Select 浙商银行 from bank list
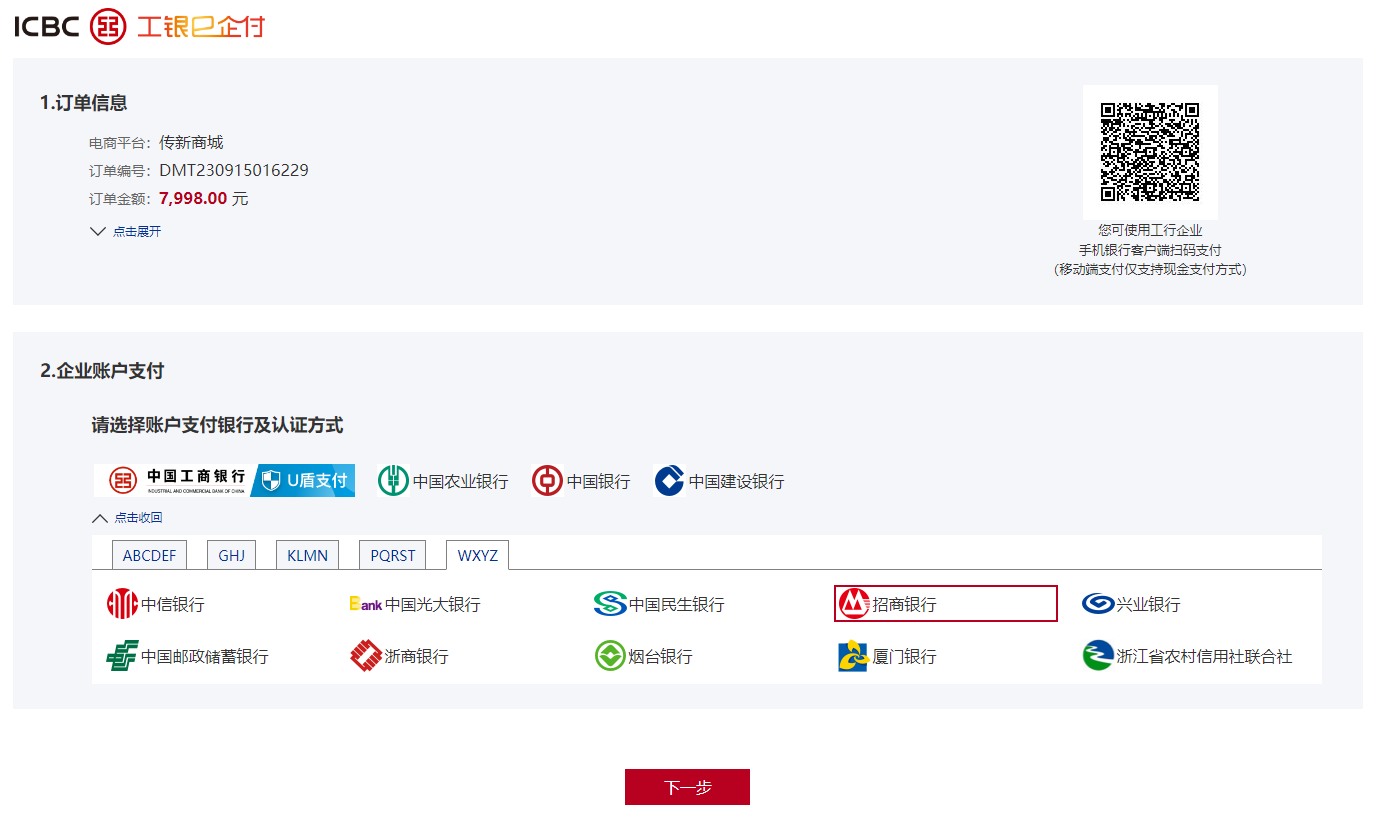 click(x=399, y=656)
